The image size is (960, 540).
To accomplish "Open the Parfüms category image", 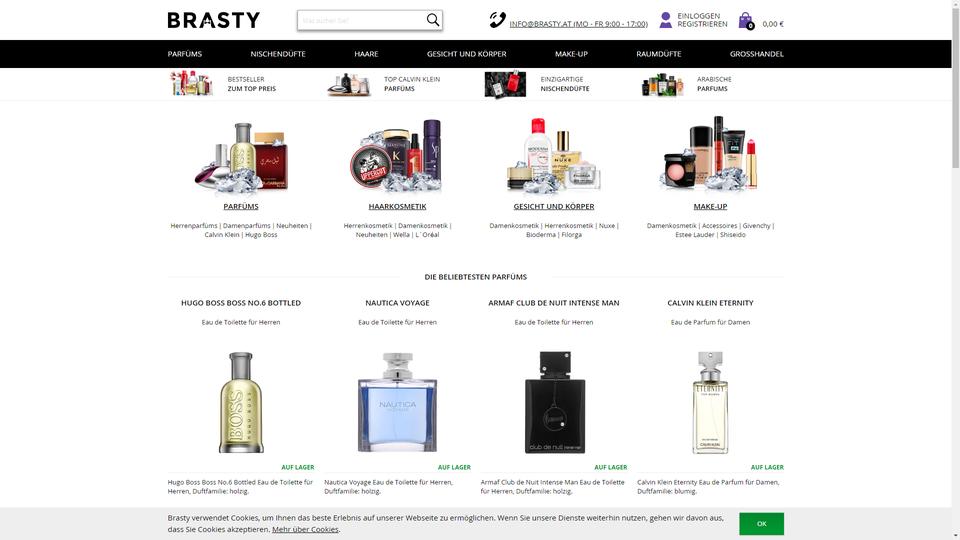I will coord(241,157).
